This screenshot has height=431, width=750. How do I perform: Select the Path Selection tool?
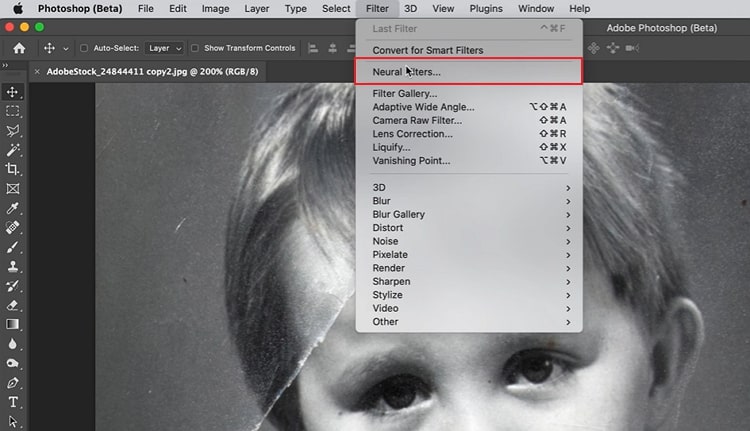[x=12, y=421]
